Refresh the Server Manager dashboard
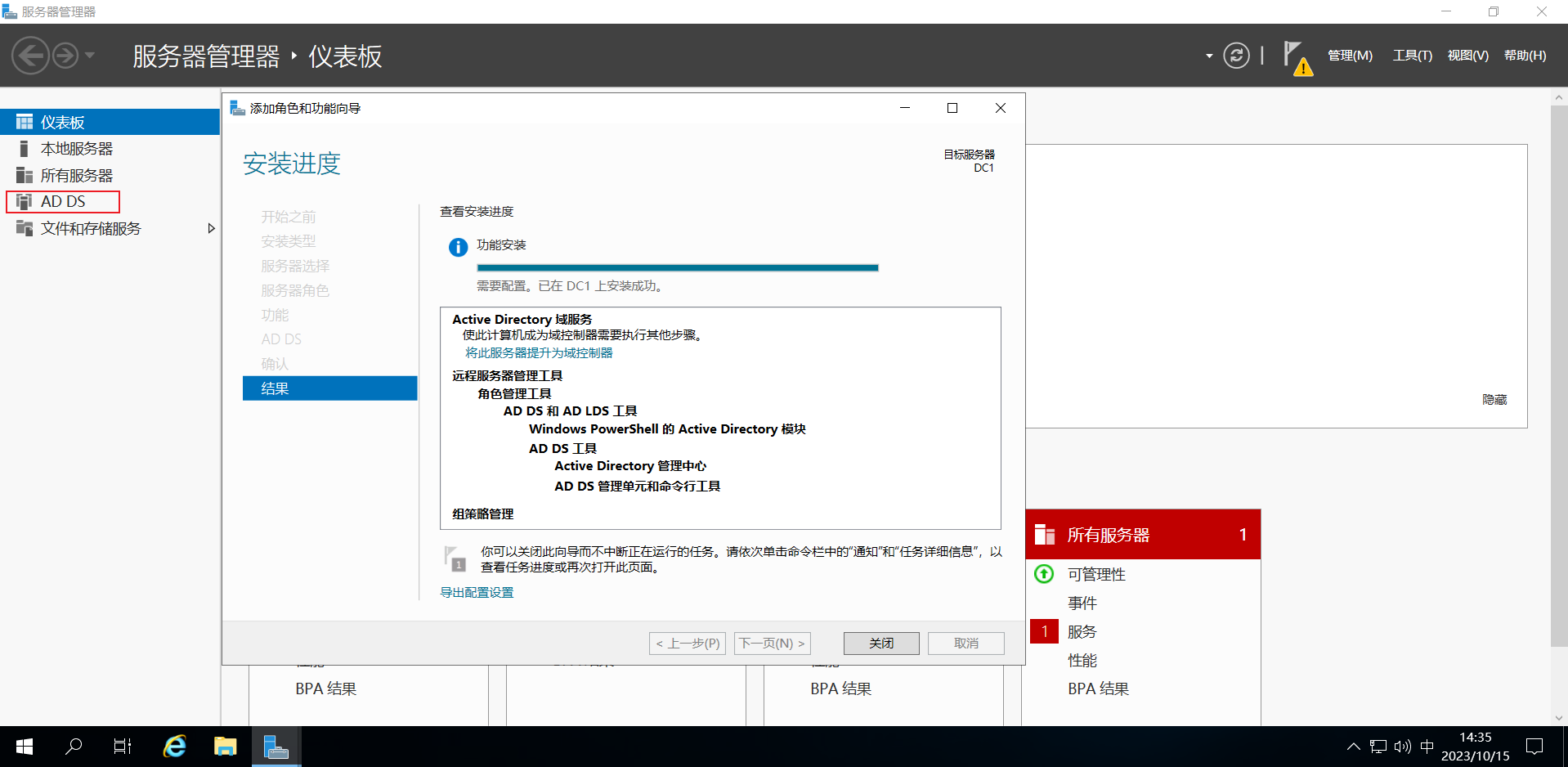Viewport: 1568px width, 767px height. tap(1236, 56)
